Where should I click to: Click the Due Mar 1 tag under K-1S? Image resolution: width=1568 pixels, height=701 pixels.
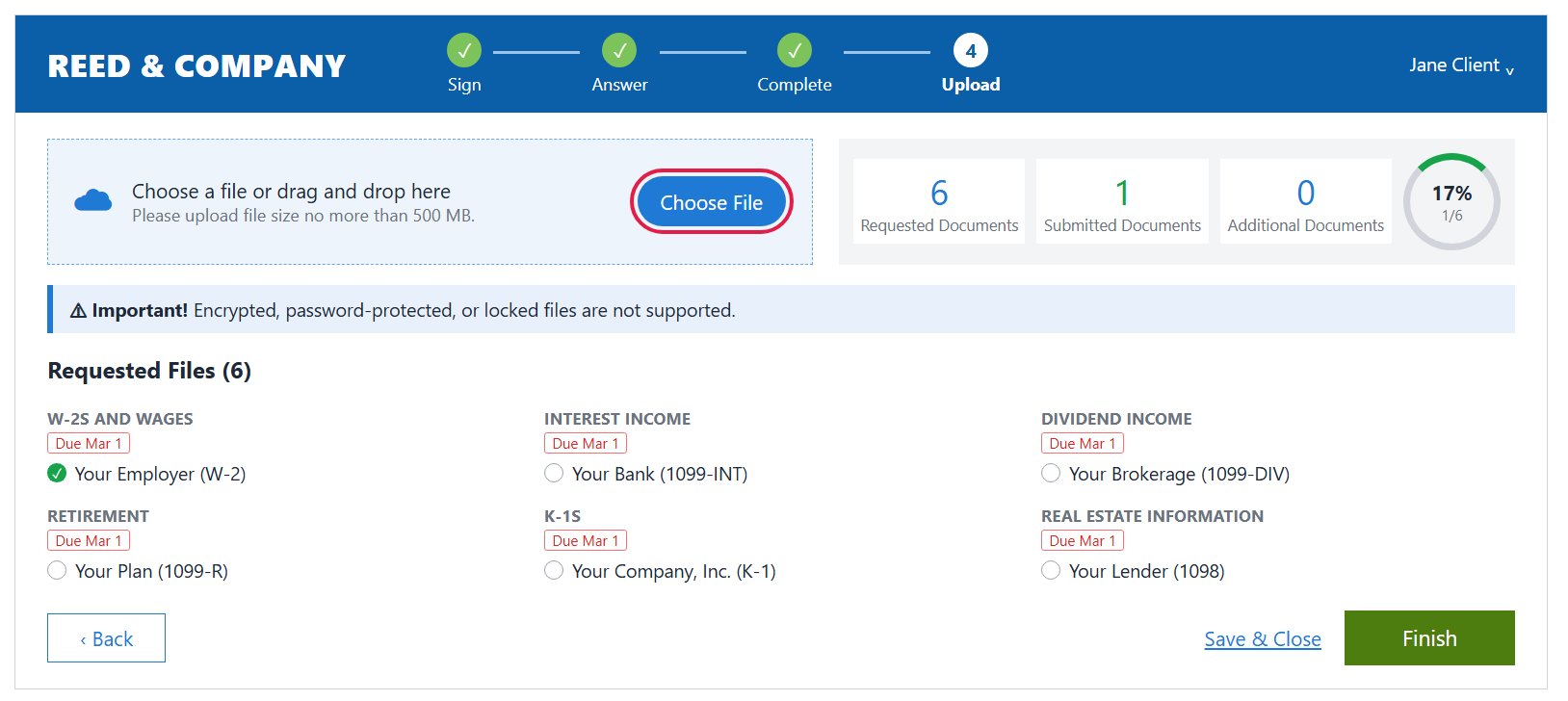point(586,541)
